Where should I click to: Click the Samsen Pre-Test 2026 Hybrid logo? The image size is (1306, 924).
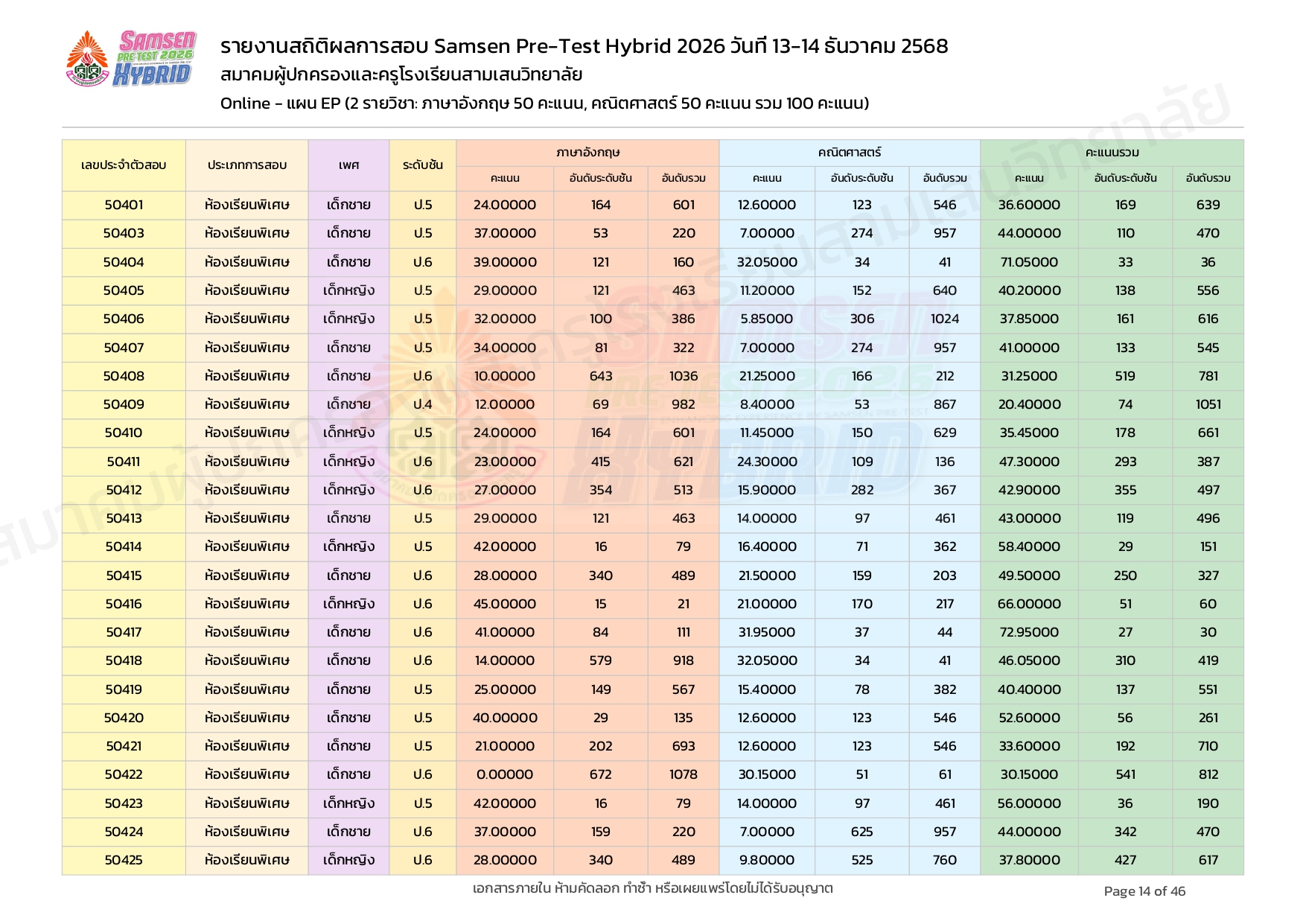154,58
